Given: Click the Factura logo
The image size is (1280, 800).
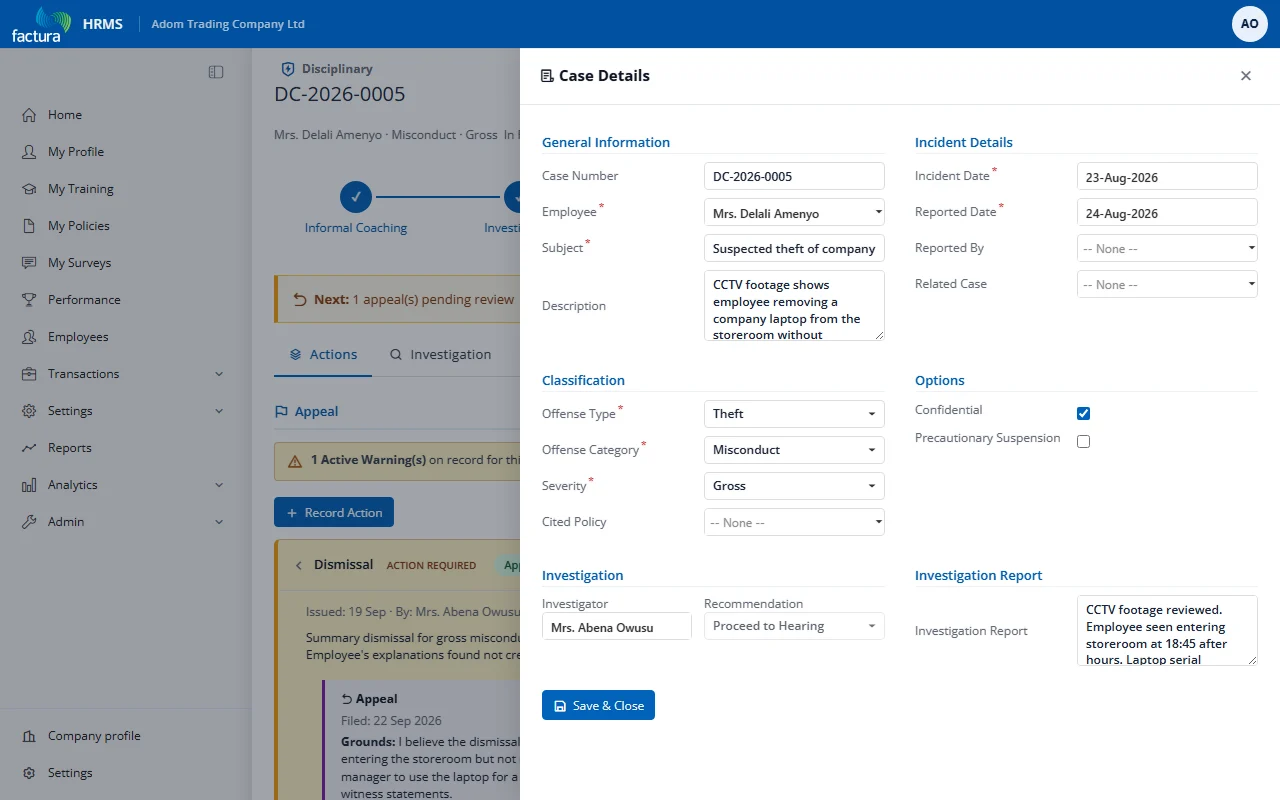Looking at the screenshot, I should (x=41, y=24).
